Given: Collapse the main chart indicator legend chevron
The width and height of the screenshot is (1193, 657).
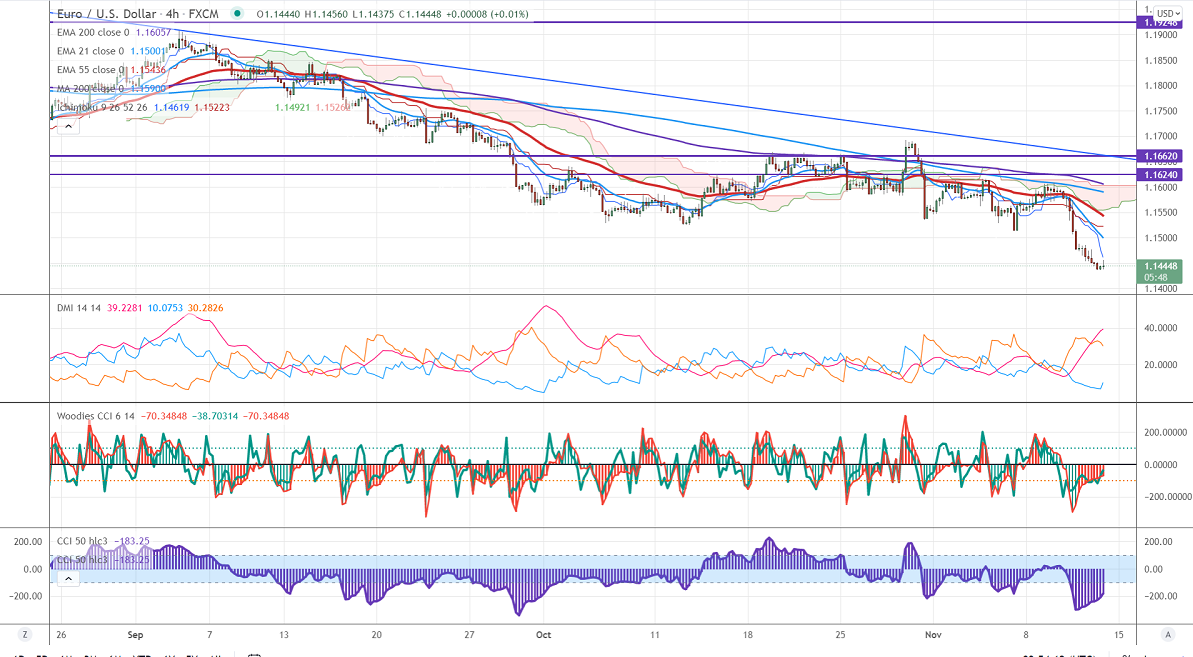Looking at the screenshot, I should tap(68, 126).
